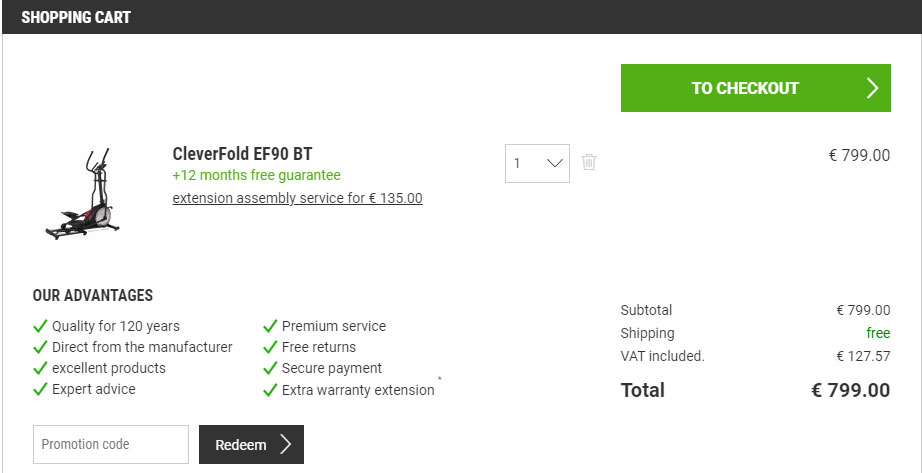Image resolution: width=922 pixels, height=473 pixels.
Task: Focus the Promotion code input field
Action: 111,445
